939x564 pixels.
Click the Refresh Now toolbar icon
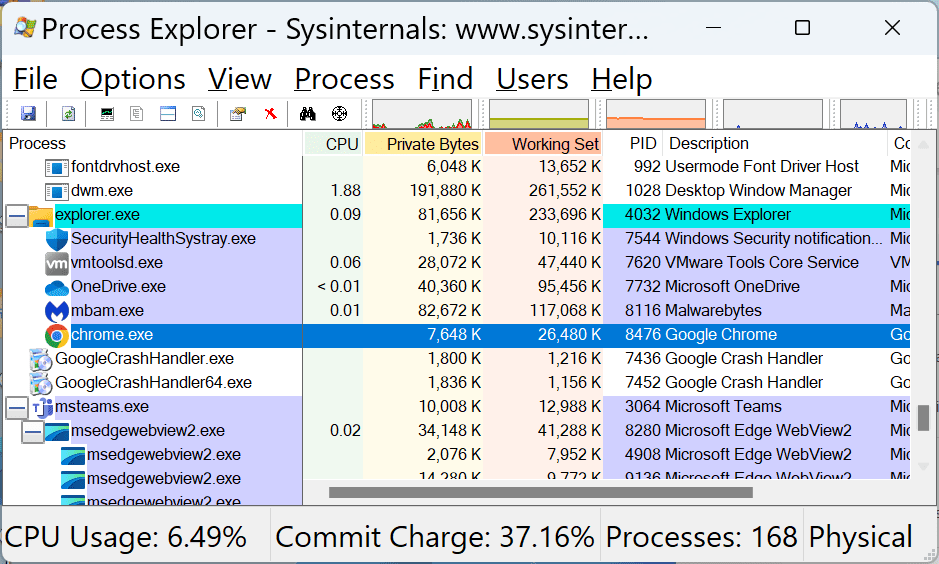pyautogui.click(x=69, y=114)
